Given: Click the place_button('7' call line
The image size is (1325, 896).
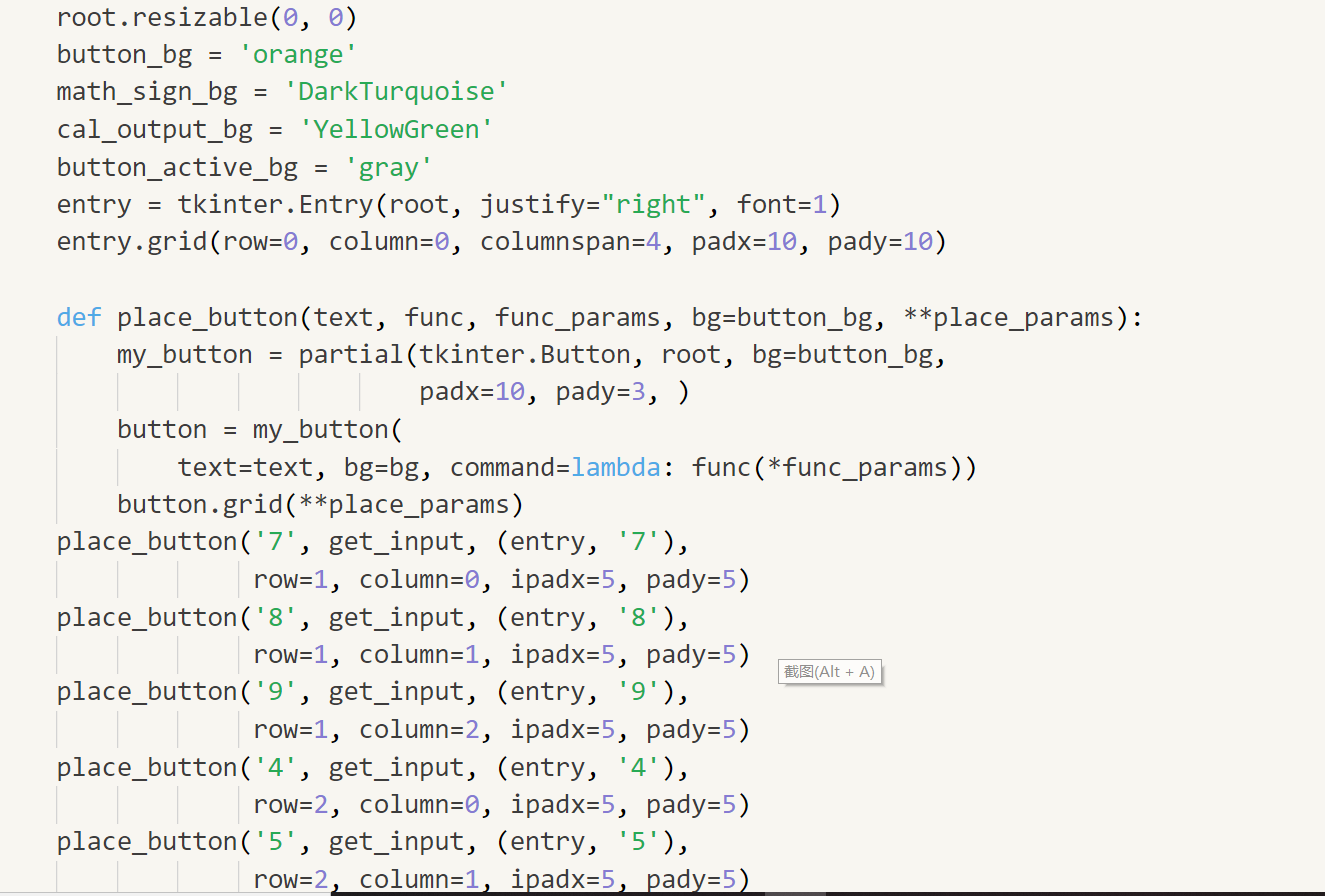Looking at the screenshot, I should coord(373,542).
